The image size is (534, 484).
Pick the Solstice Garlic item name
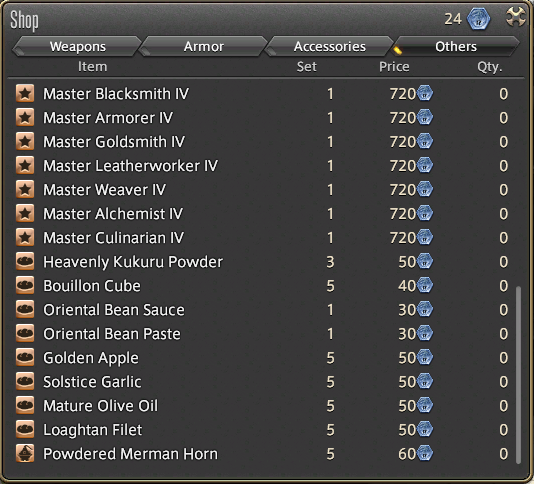pyautogui.click(x=92, y=382)
